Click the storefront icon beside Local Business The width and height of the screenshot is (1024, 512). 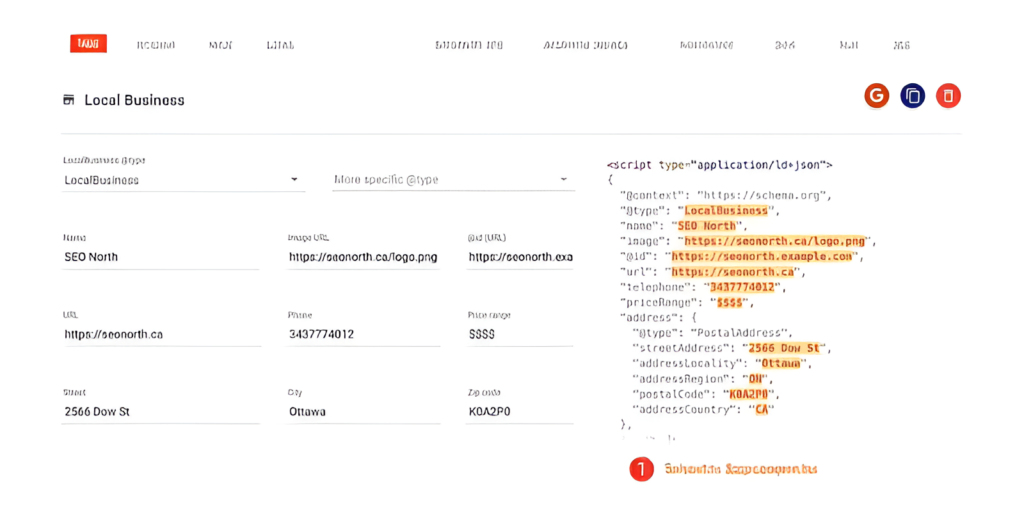pos(69,100)
